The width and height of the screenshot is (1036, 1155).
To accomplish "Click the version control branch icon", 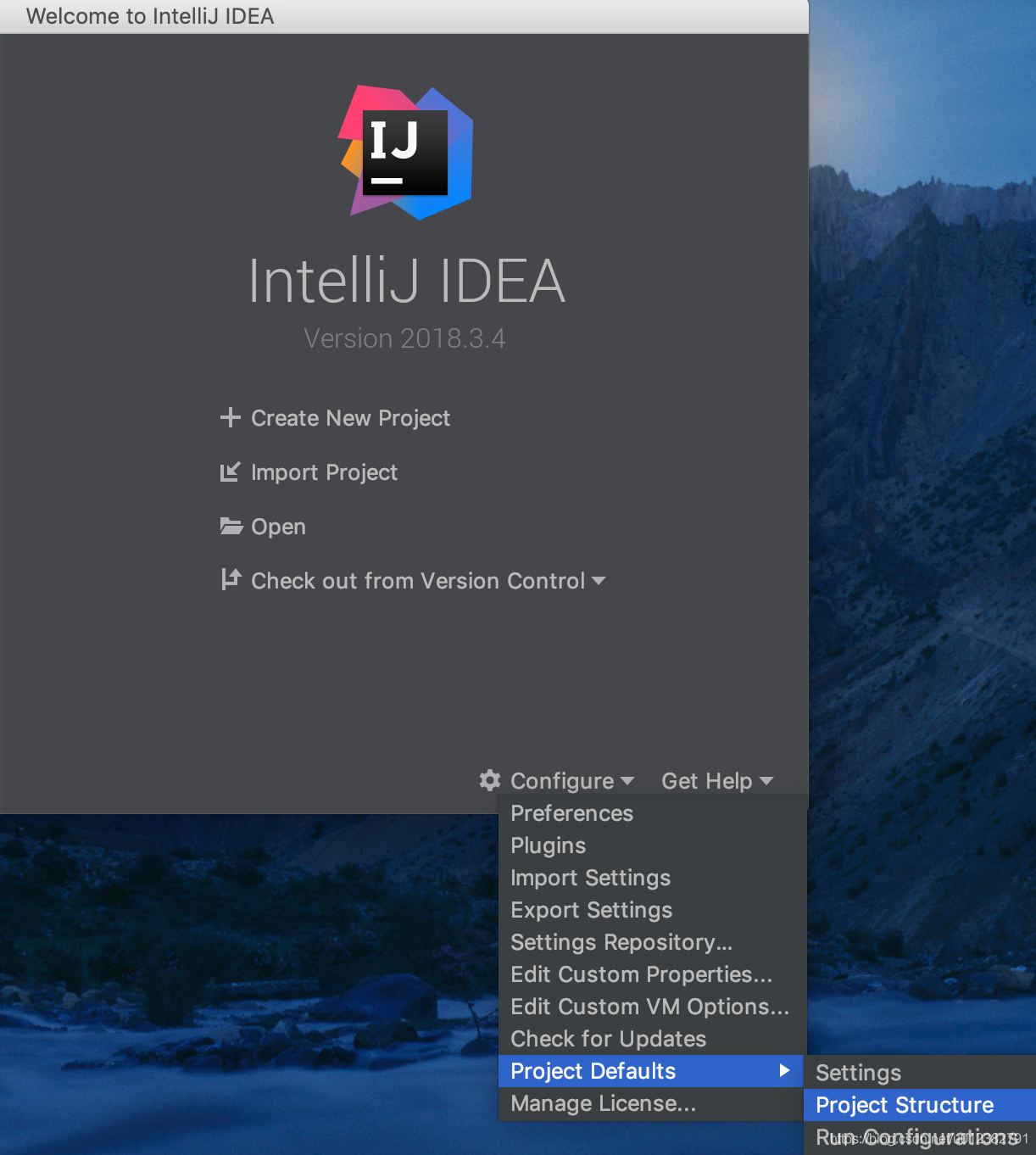I will pos(230,579).
